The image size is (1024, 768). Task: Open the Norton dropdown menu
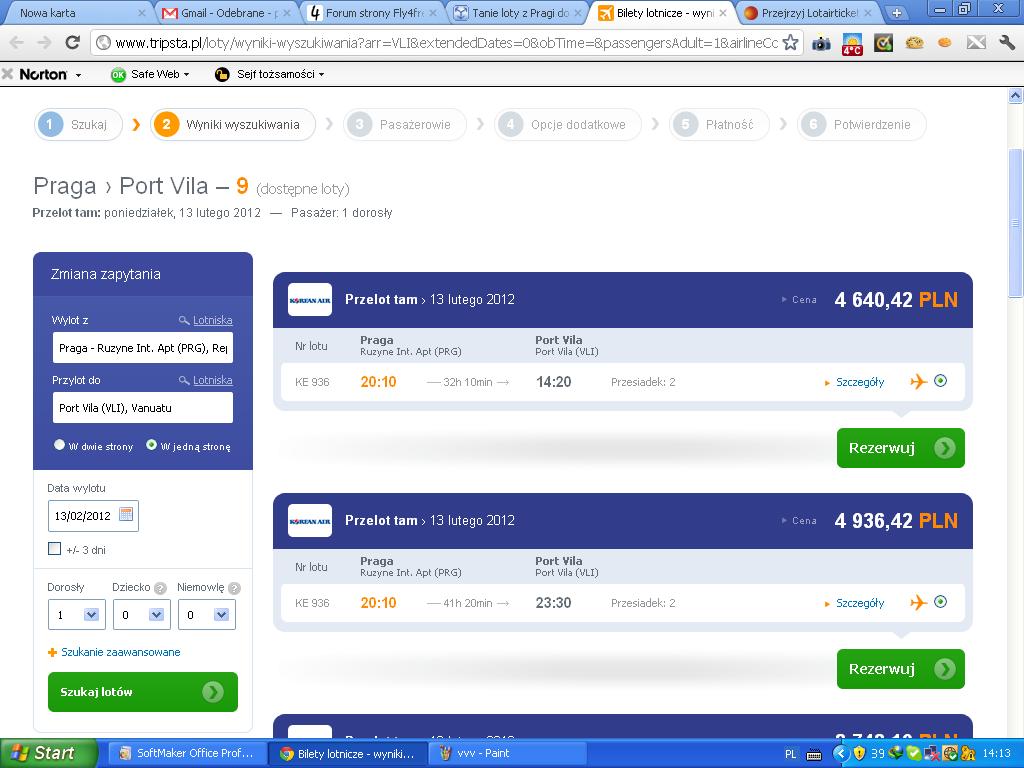click(x=78, y=75)
